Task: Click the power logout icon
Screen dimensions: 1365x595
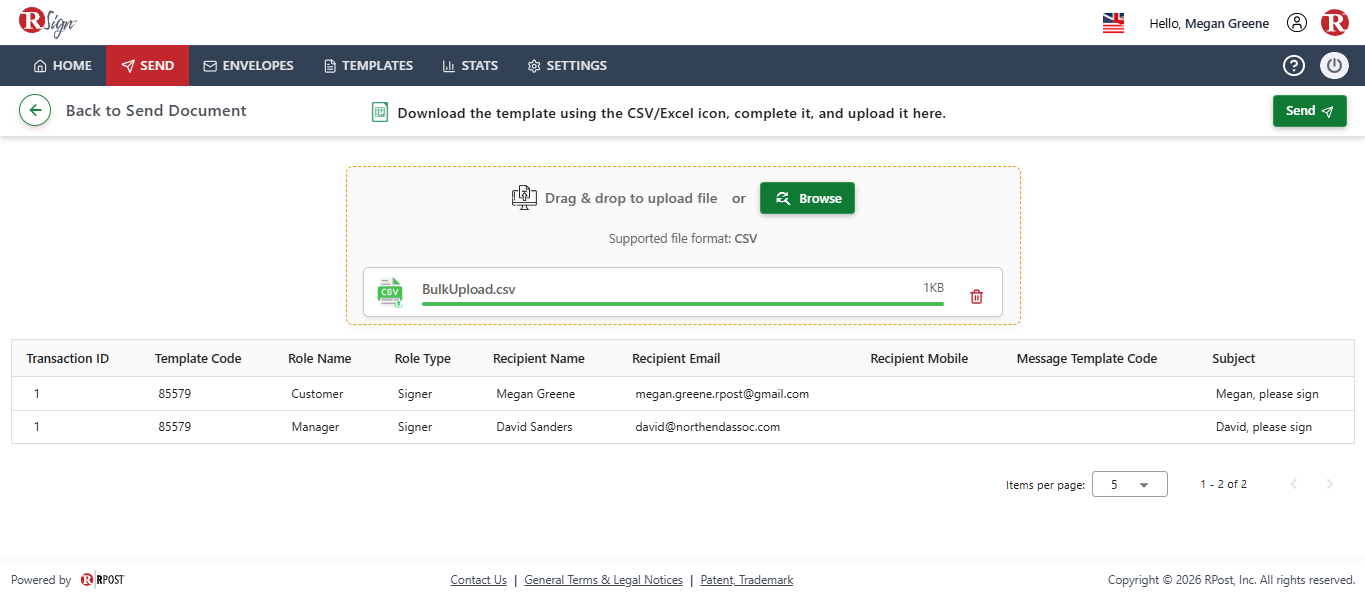Action: pos(1334,66)
